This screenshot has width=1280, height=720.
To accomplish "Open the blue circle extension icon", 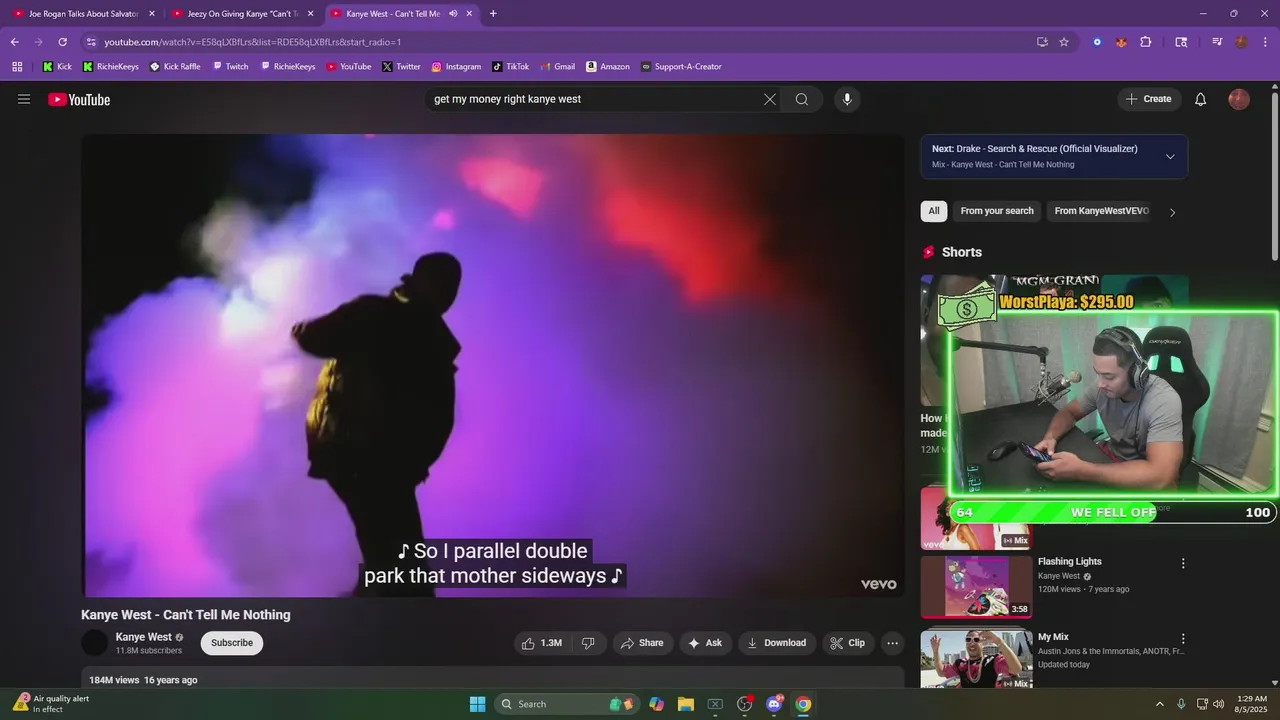I will coord(1097,42).
